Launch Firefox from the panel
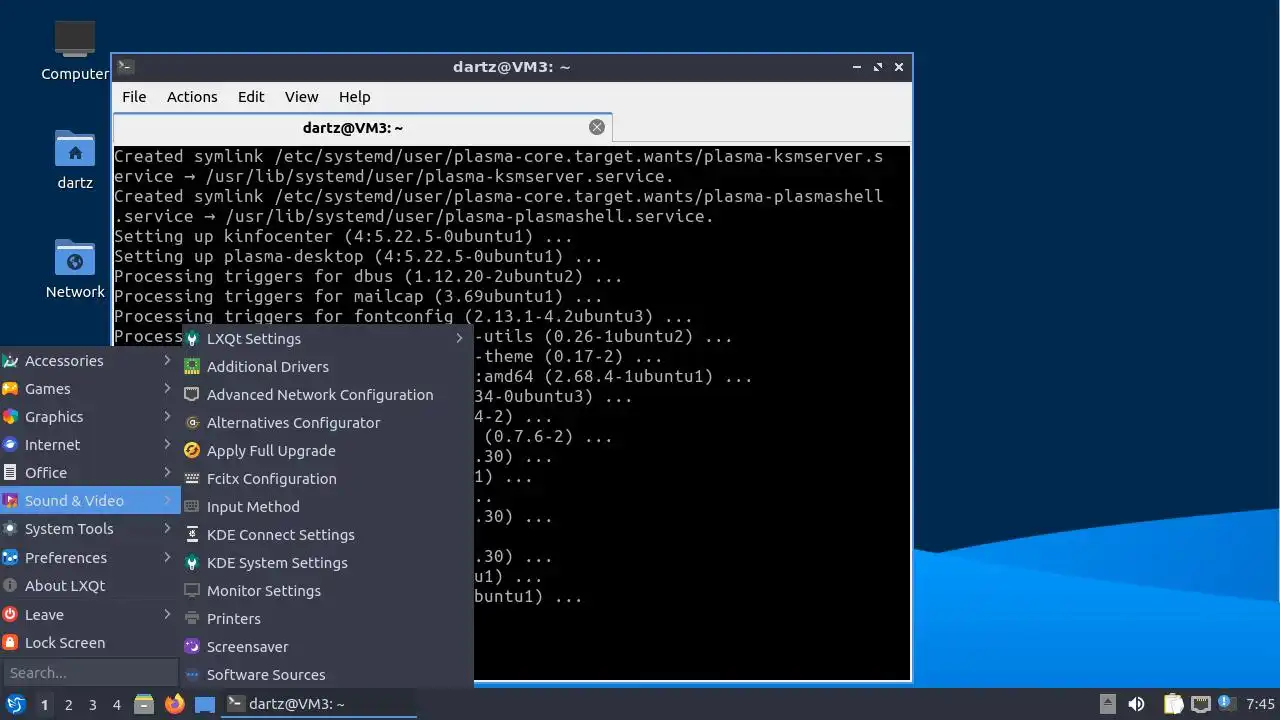Viewport: 1280px width, 720px height. (174, 704)
